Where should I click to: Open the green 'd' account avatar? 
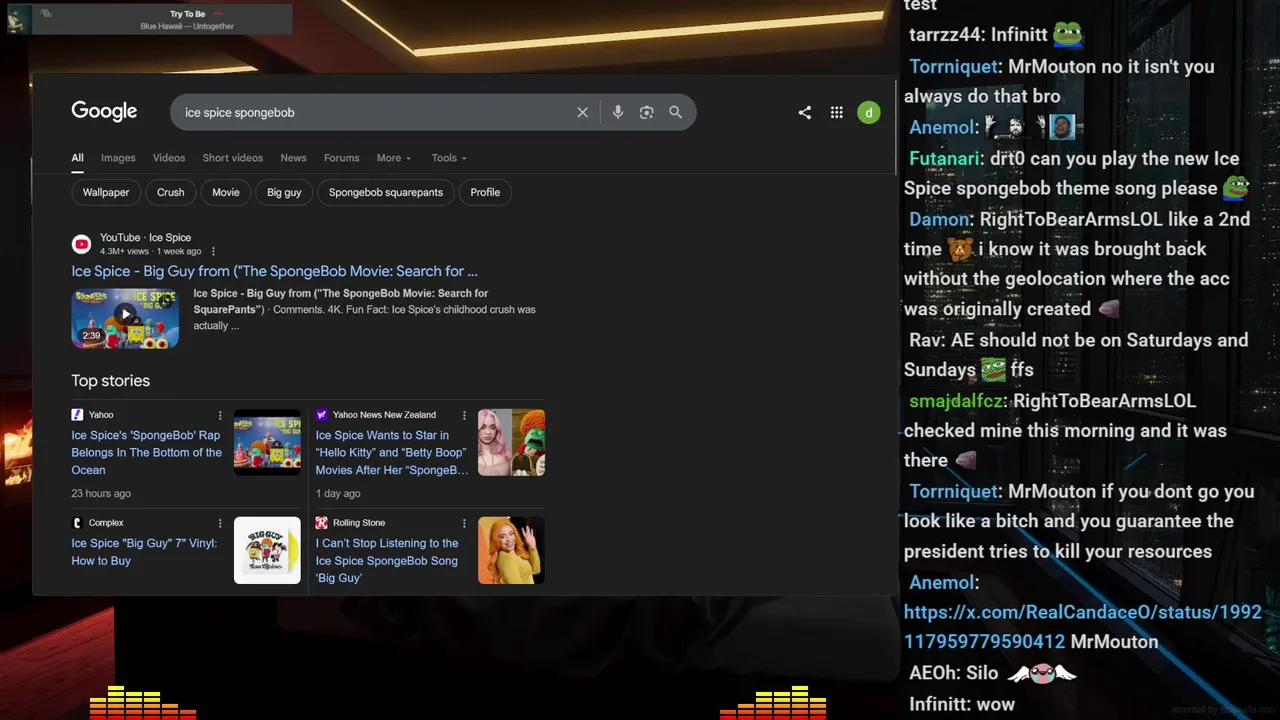(869, 112)
